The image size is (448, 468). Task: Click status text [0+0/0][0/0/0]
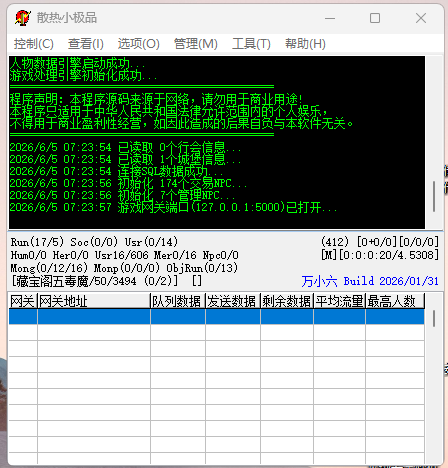click(x=398, y=242)
